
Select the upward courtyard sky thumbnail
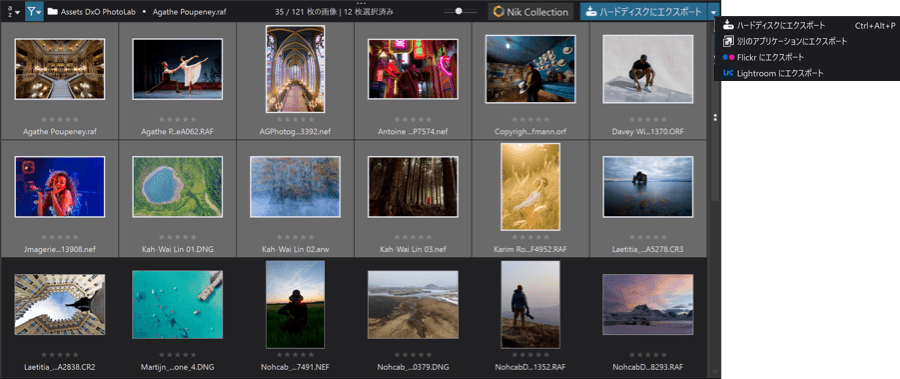(60, 304)
